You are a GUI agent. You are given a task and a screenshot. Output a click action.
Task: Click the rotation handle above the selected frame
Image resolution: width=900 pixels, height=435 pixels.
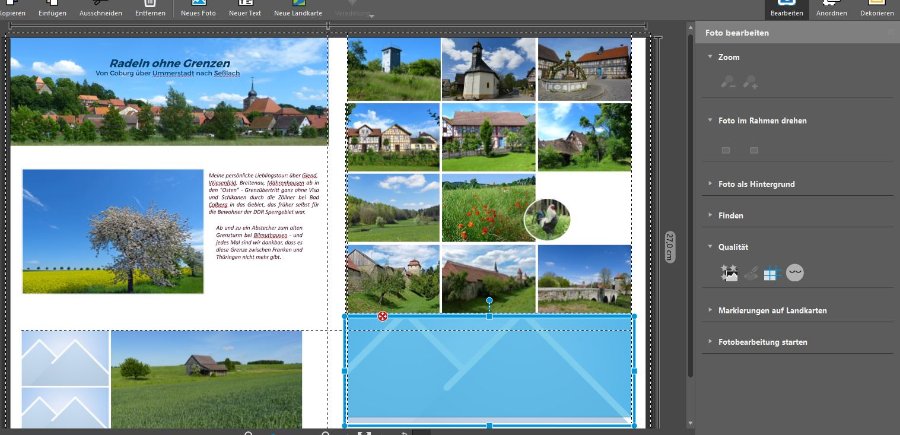pos(489,301)
